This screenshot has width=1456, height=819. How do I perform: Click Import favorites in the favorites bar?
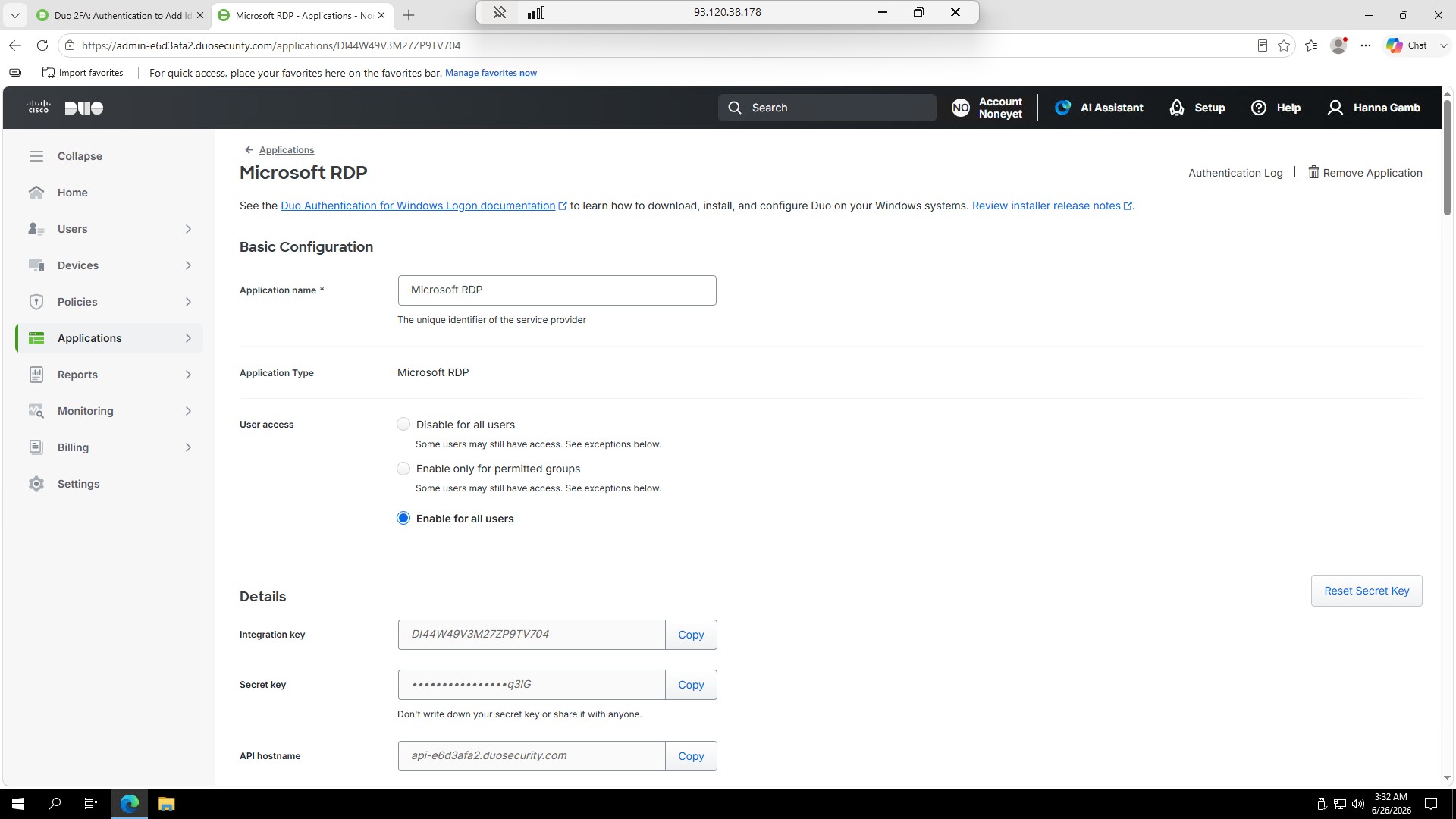click(83, 73)
